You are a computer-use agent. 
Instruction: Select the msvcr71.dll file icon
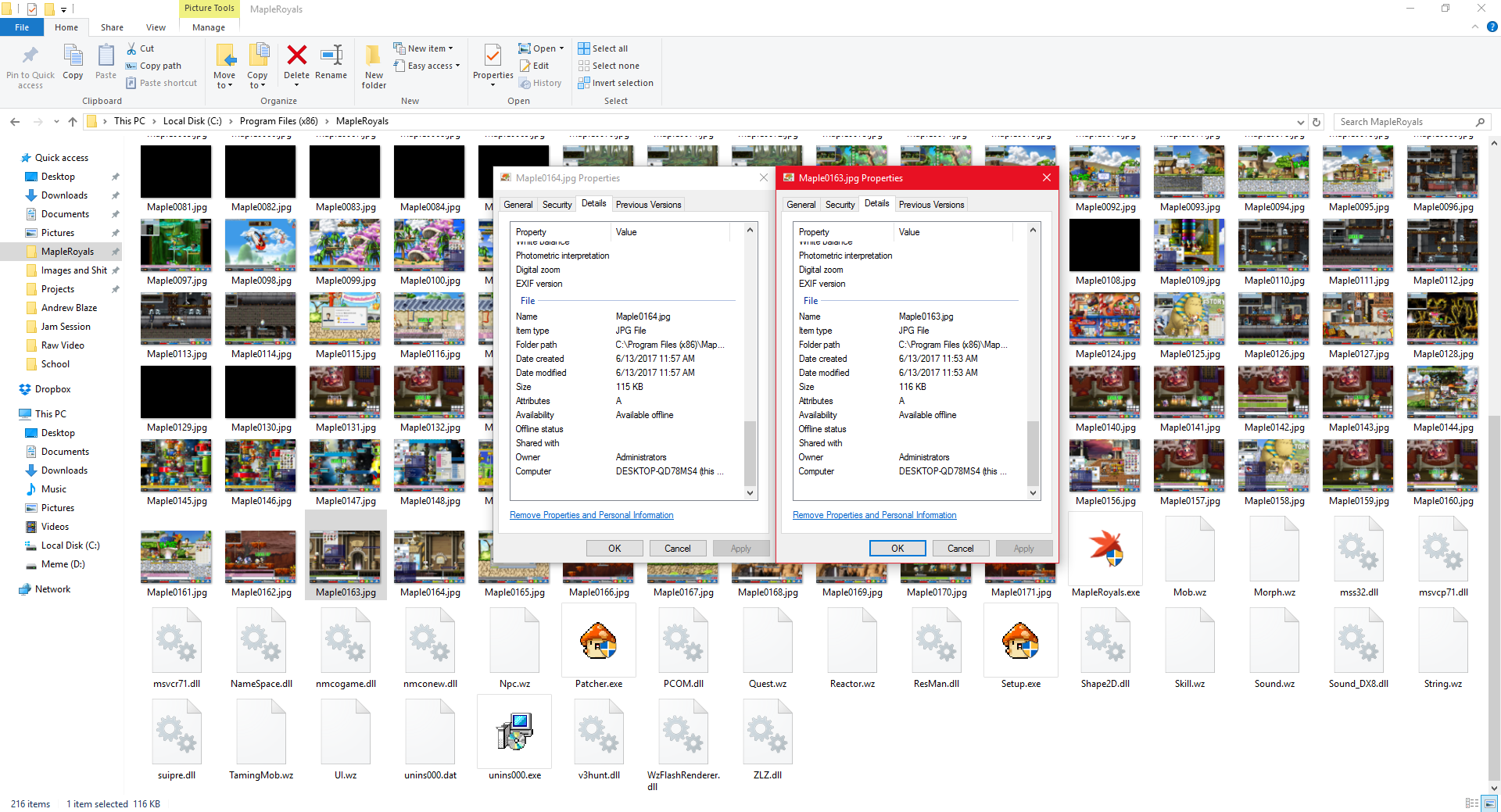point(177,640)
